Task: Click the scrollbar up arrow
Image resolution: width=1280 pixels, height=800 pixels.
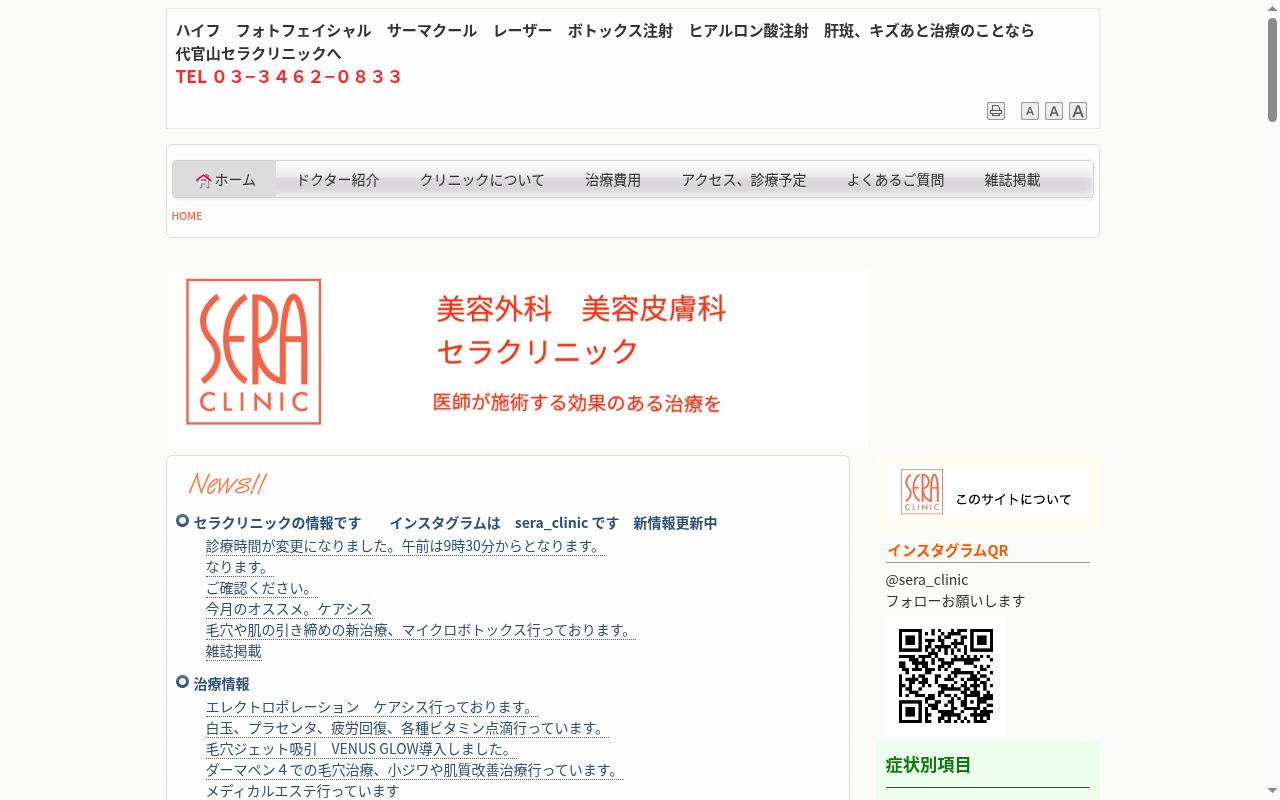Action: coord(1272,7)
